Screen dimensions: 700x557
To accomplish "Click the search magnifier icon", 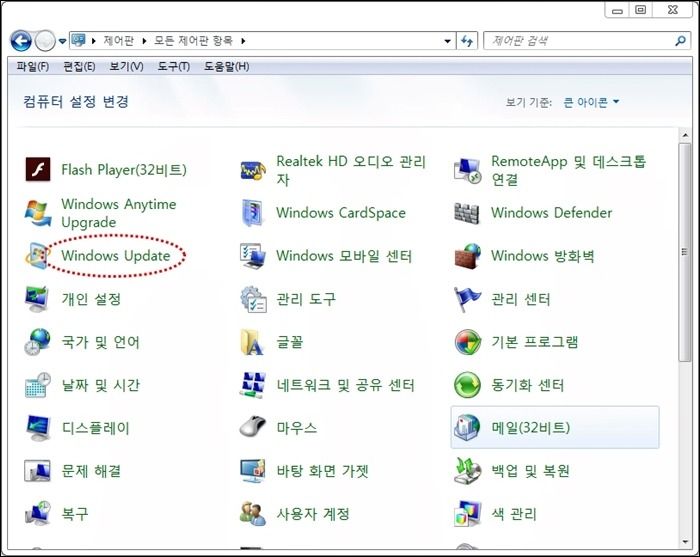I will (680, 41).
